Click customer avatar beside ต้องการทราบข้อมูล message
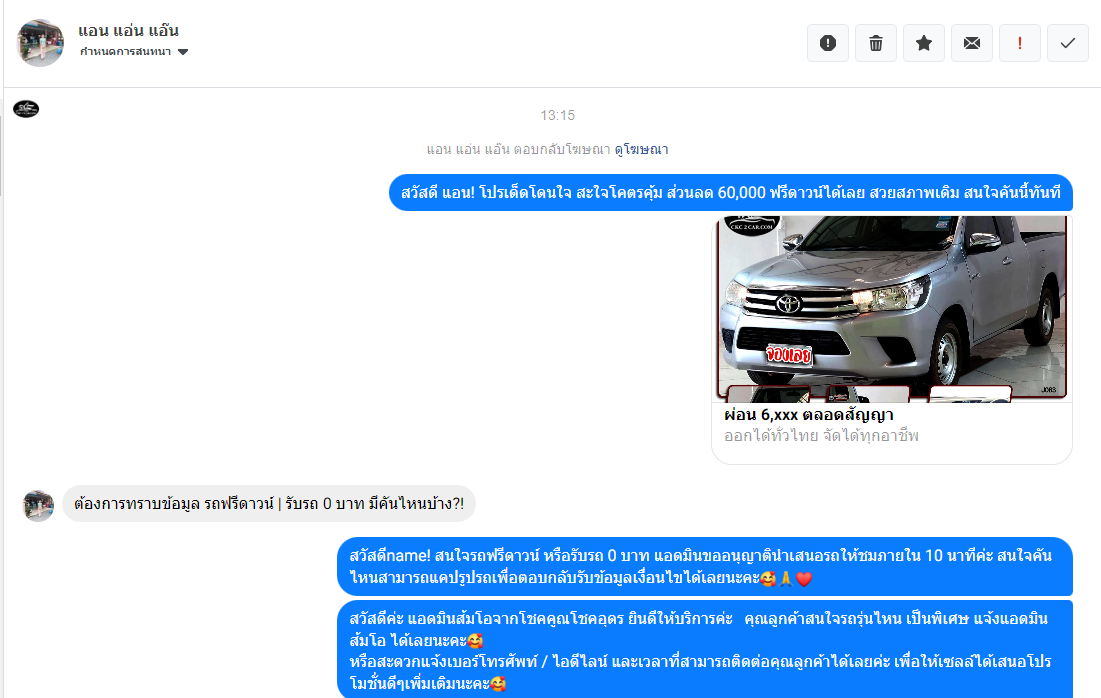The width and height of the screenshot is (1101, 698). coord(38,506)
